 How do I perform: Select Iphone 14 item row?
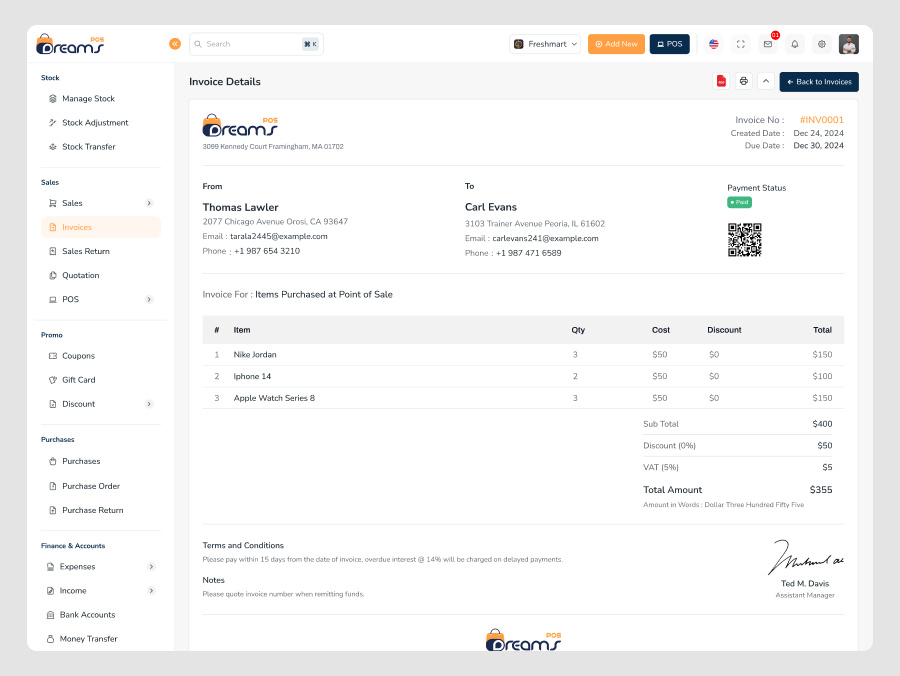523,376
